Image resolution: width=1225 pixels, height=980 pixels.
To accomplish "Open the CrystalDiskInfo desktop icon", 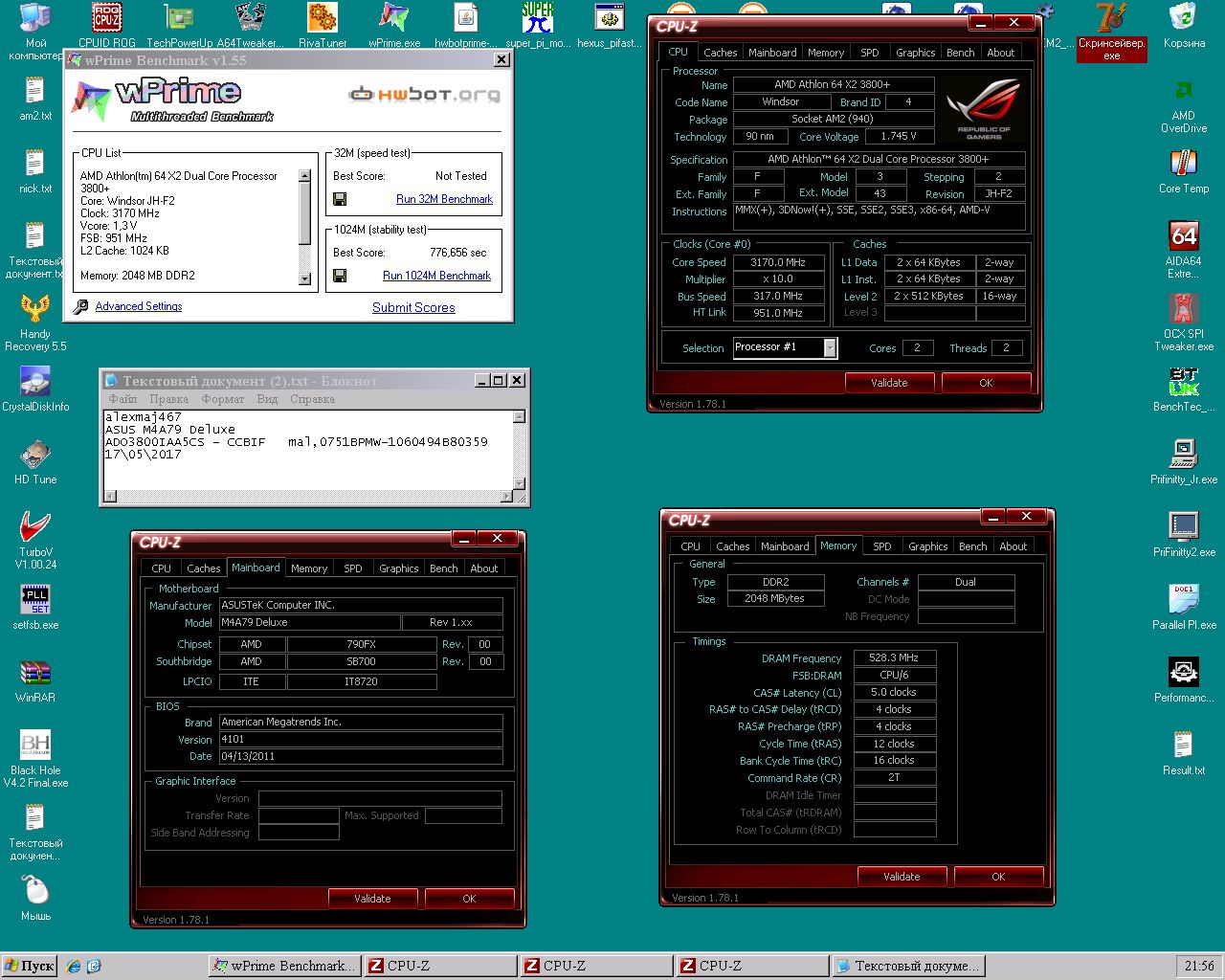I will (35, 389).
